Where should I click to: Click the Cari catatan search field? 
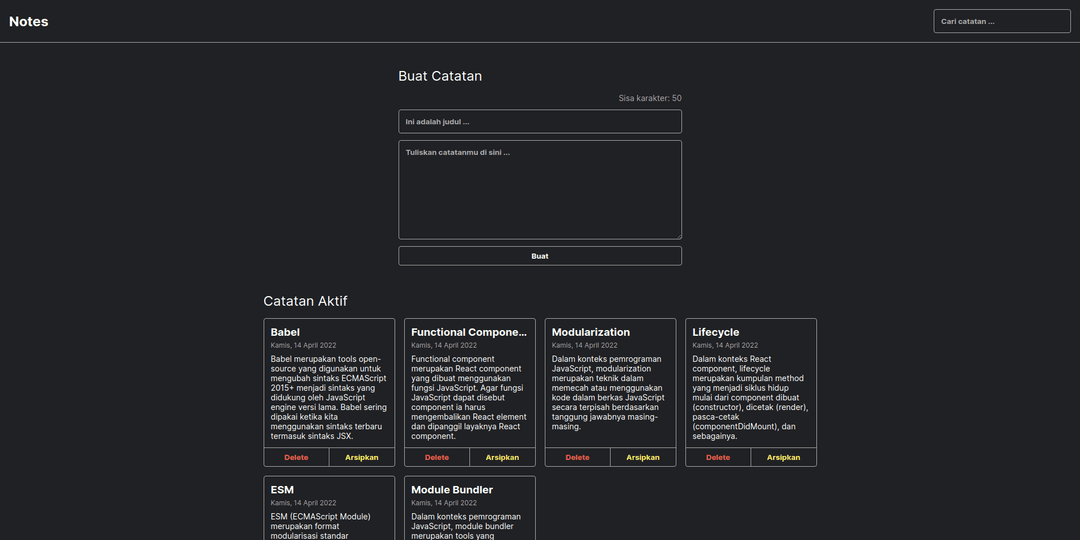pos(1001,21)
